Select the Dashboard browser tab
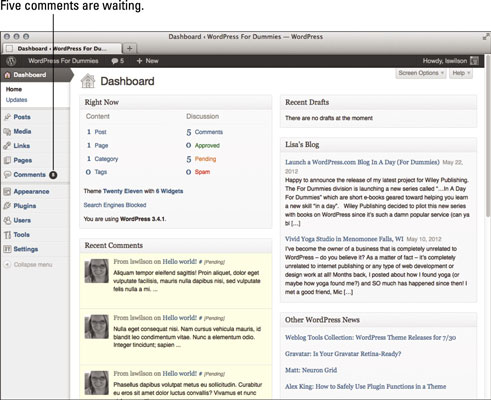The height and width of the screenshot is (400, 491). [x=62, y=49]
